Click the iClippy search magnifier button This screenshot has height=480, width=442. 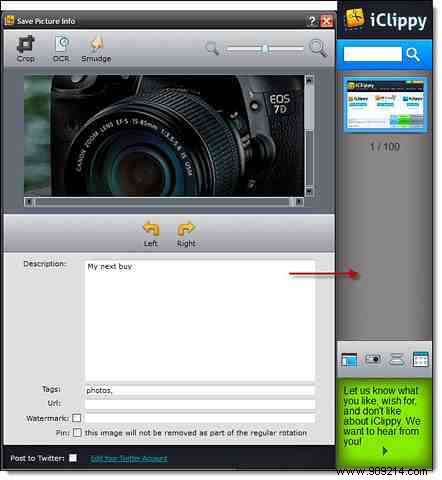(413, 55)
